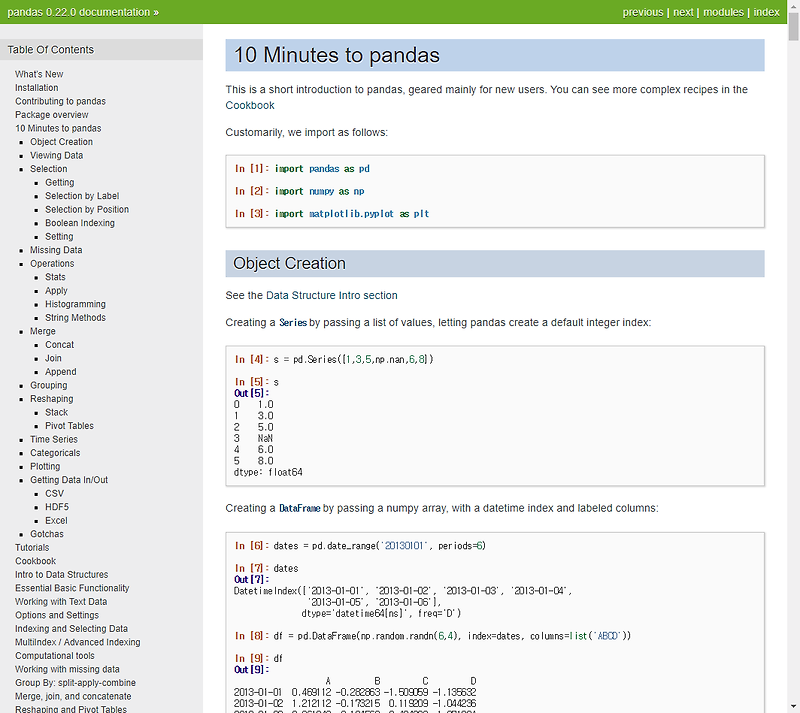
Task: Open Apply subsection link
Action: pyautogui.click(x=56, y=291)
